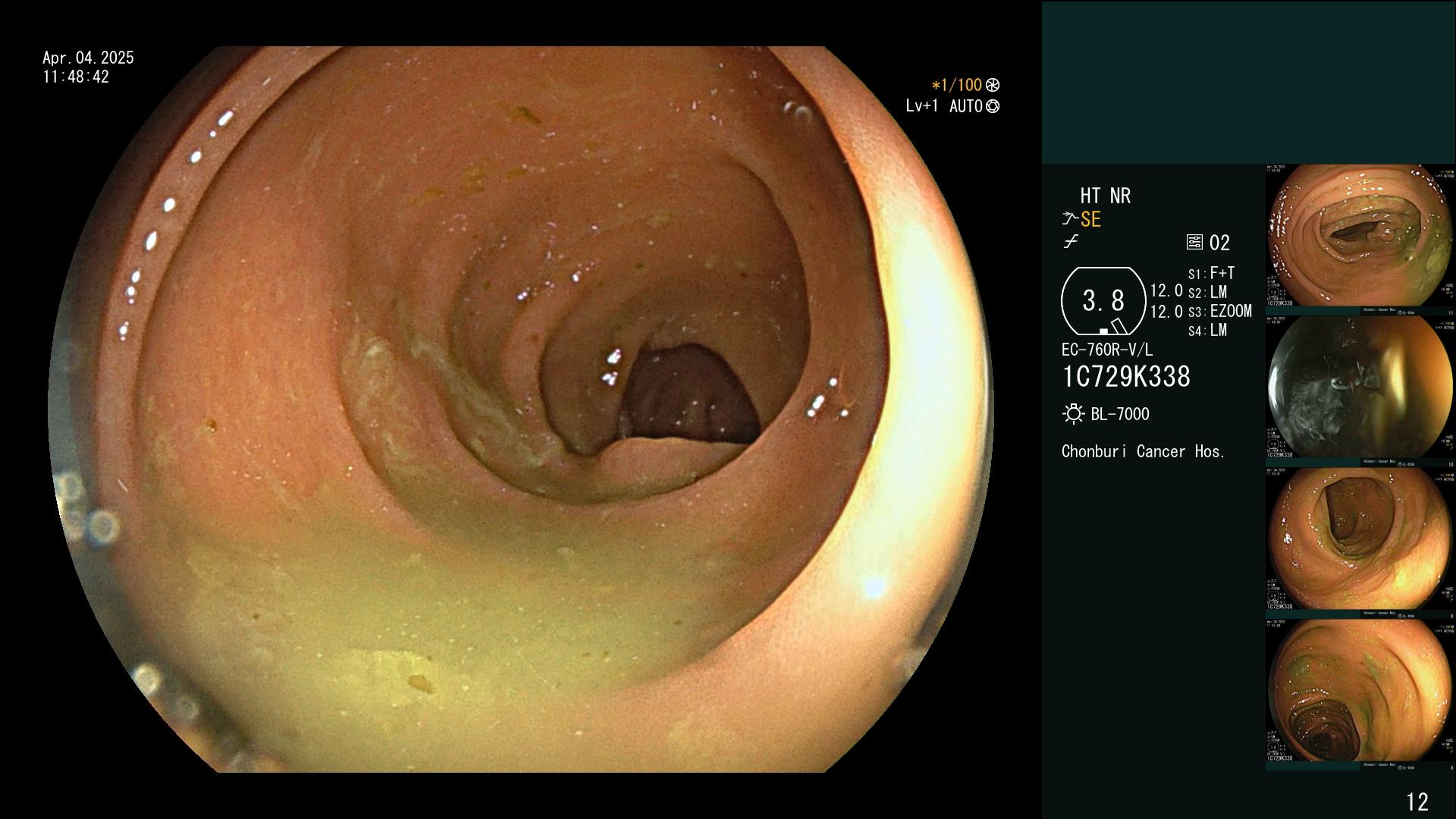Viewport: 1456px width, 819px height.
Task: Click the HT NR status text
Action: pyautogui.click(x=1105, y=196)
